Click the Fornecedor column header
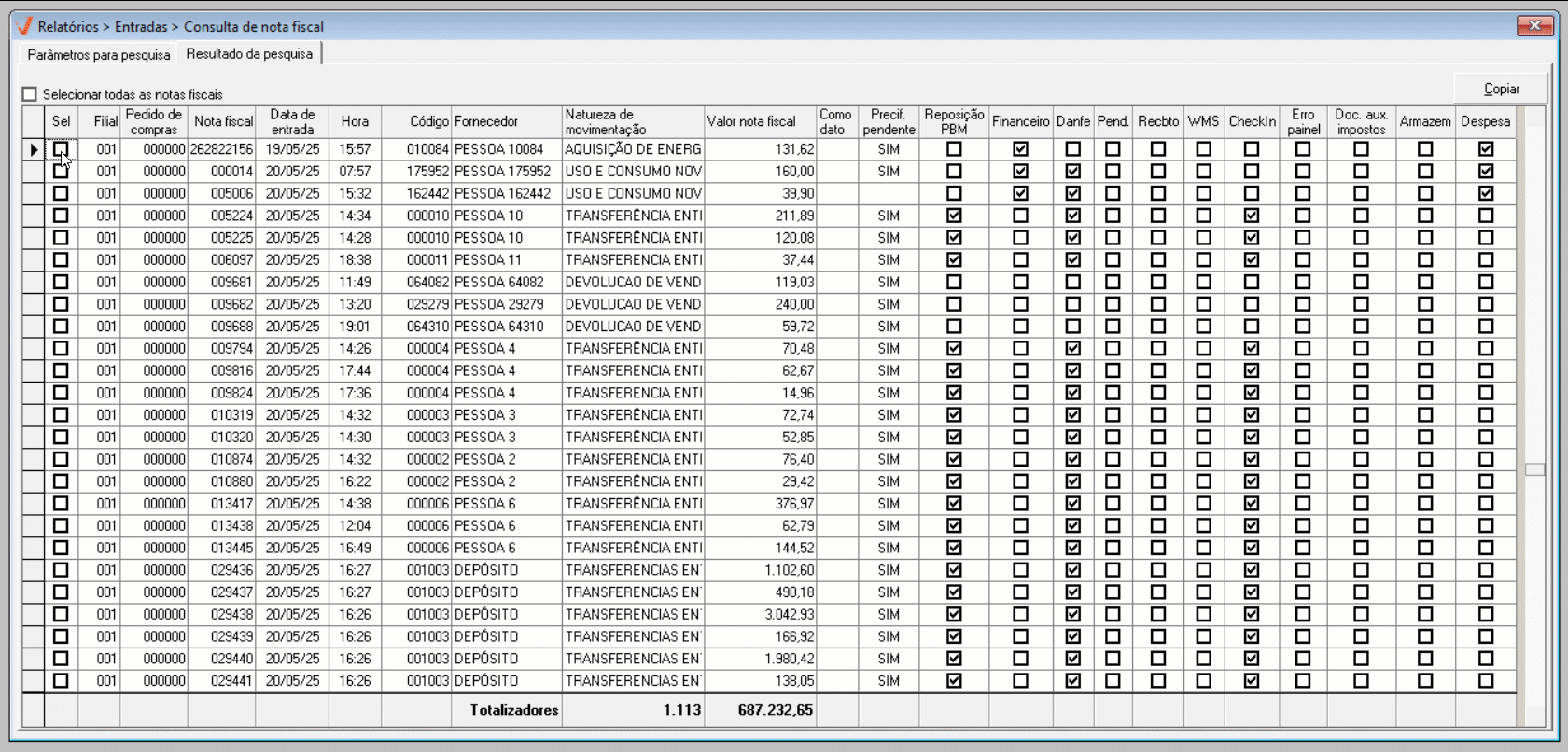1568x752 pixels. [486, 121]
